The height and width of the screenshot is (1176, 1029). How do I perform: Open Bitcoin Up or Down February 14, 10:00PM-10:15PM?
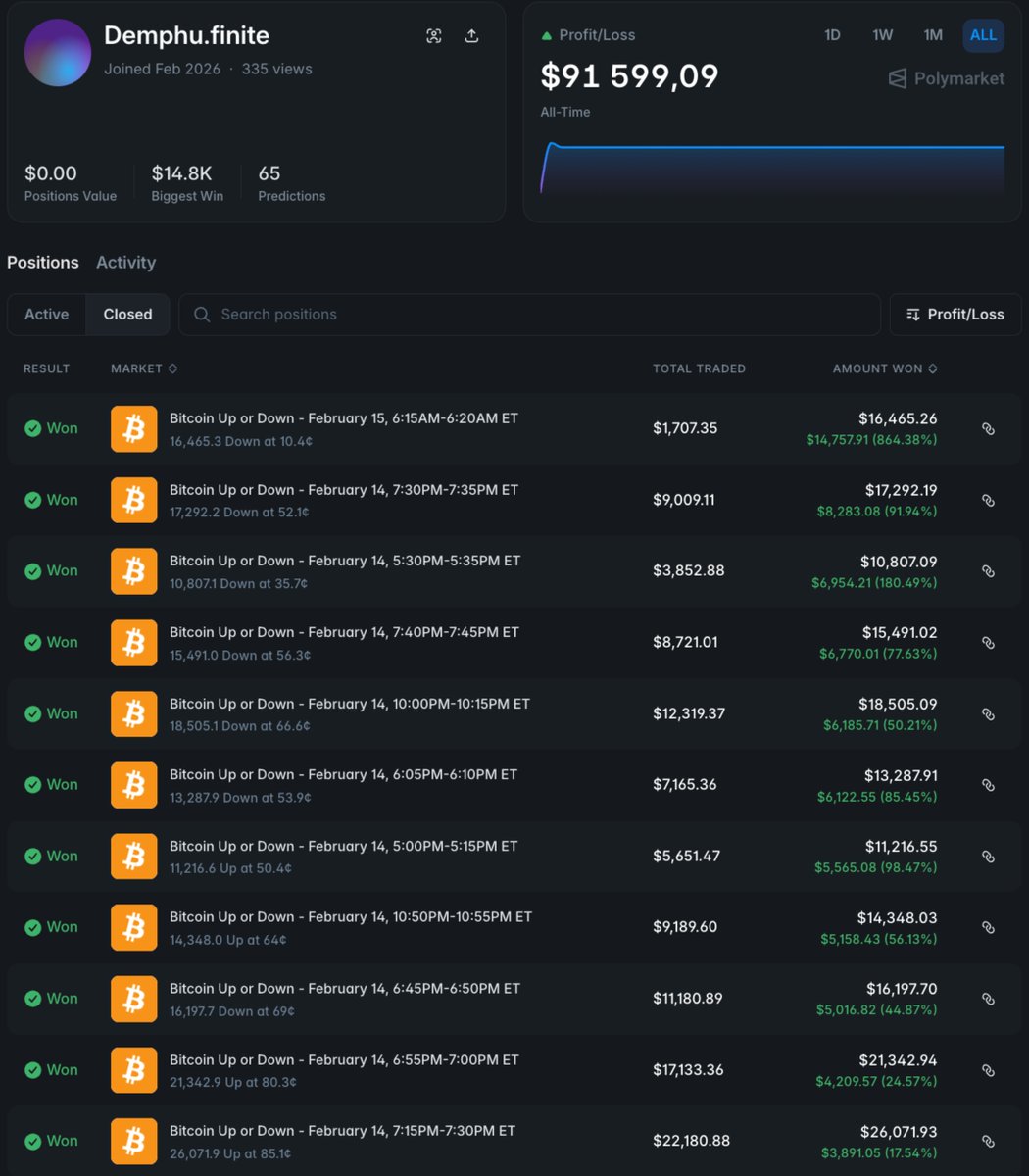pyautogui.click(x=350, y=704)
